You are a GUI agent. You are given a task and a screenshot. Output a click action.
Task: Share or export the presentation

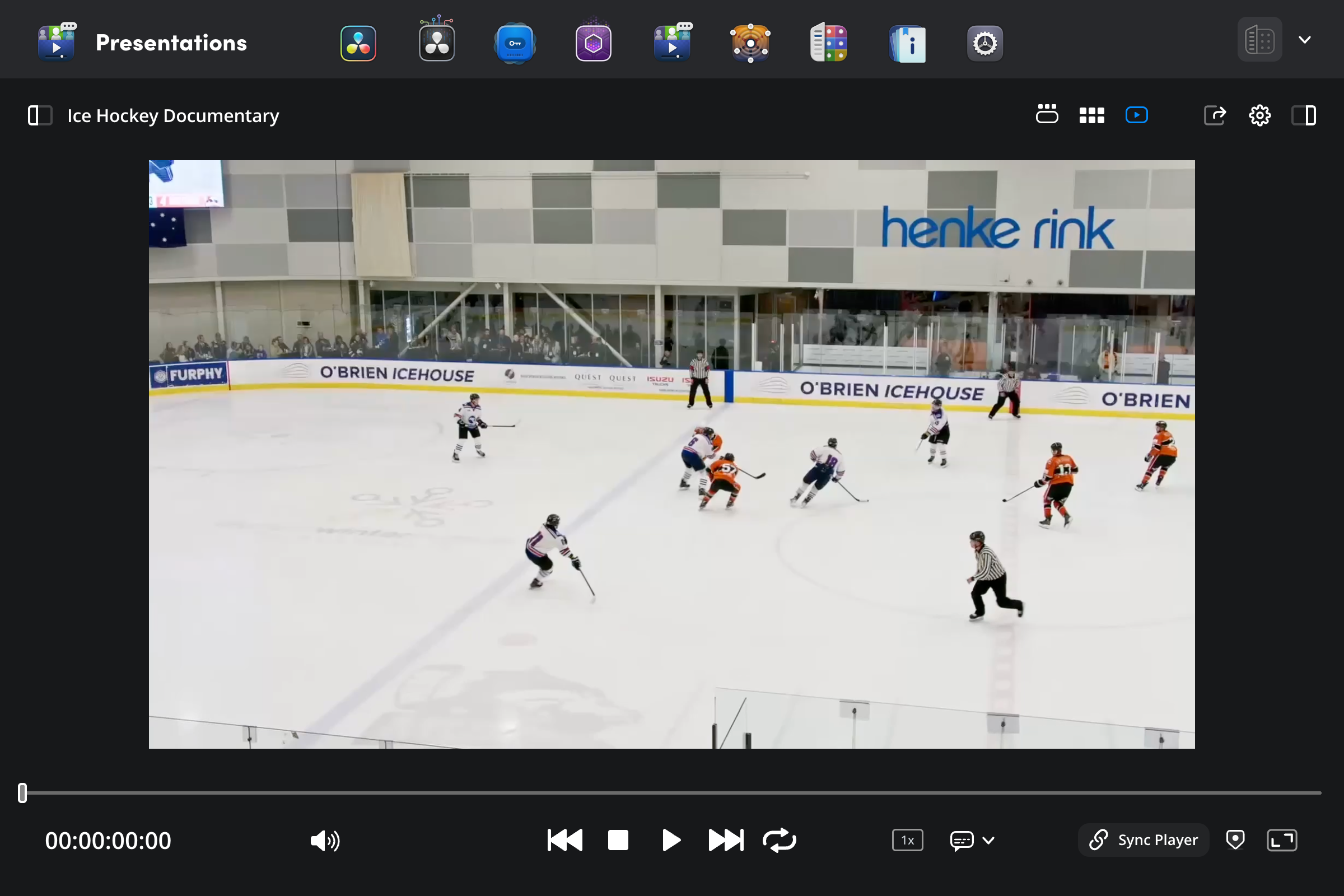(x=1215, y=115)
